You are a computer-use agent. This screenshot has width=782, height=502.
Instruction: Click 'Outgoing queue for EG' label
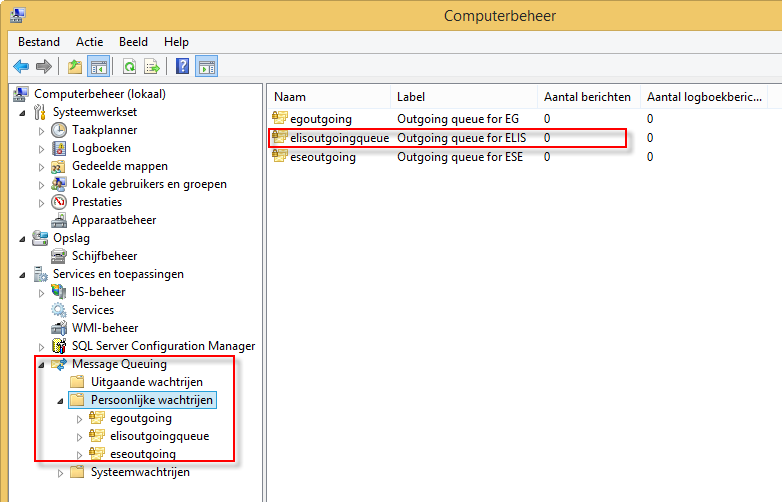pyautogui.click(x=458, y=119)
